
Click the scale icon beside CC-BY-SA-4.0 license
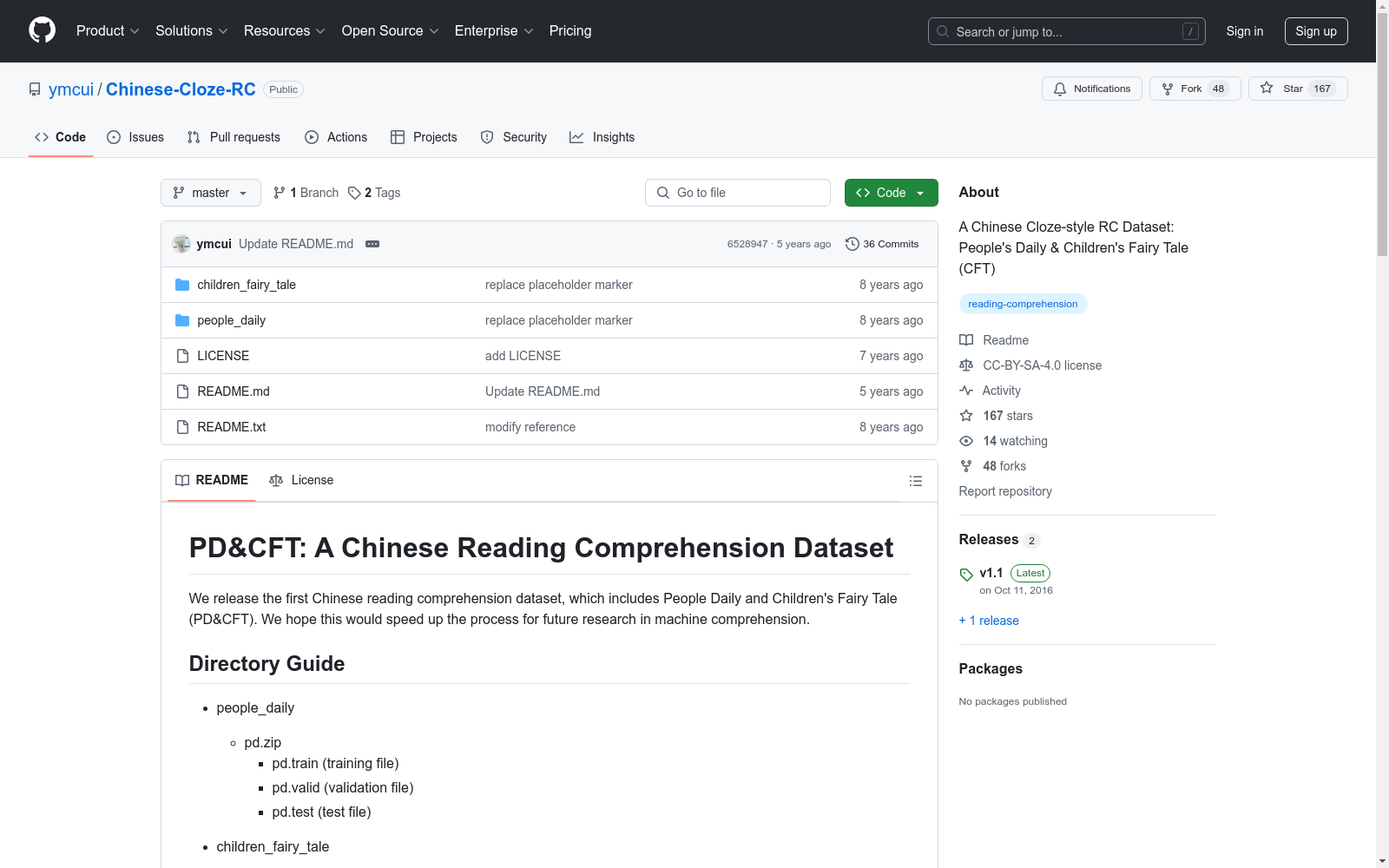pos(966,365)
